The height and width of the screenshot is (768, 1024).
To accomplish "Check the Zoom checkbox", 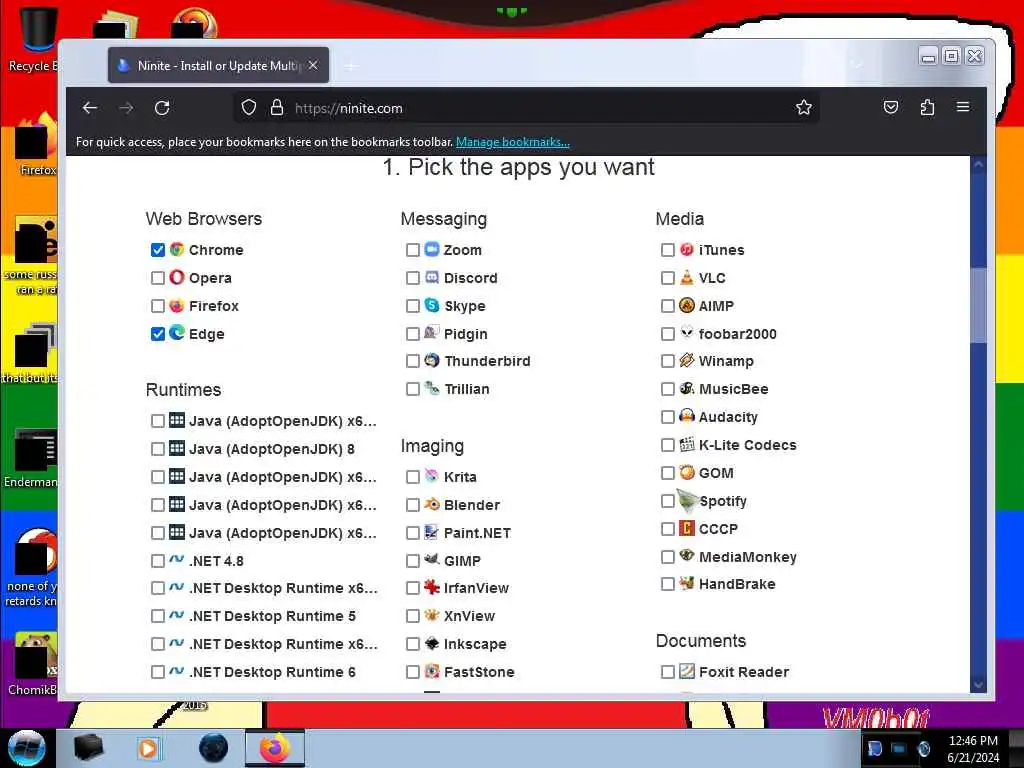I will (x=413, y=250).
